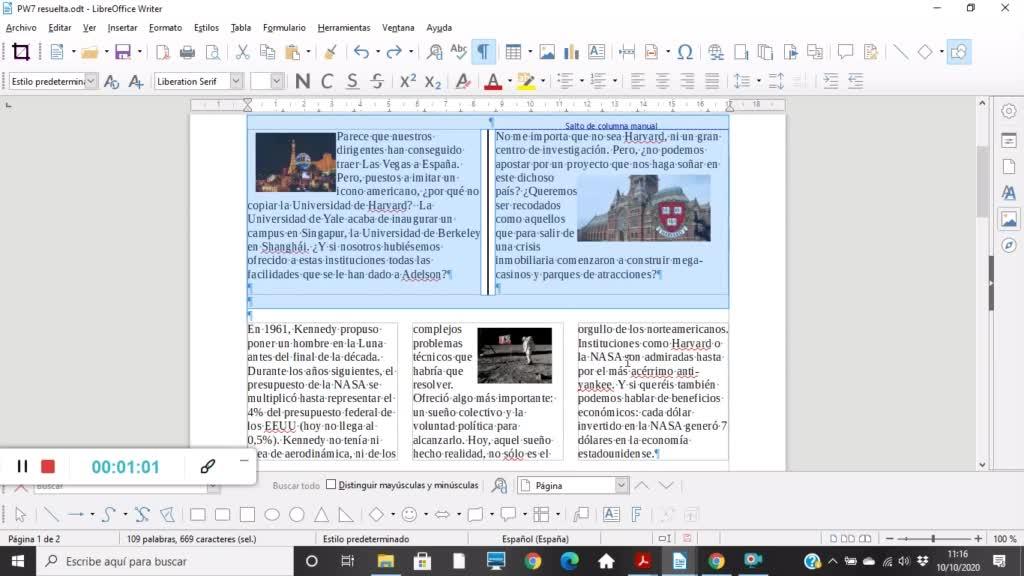Image resolution: width=1024 pixels, height=576 pixels.
Task: Click the Insert text box icon
Action: pyautogui.click(x=597, y=52)
